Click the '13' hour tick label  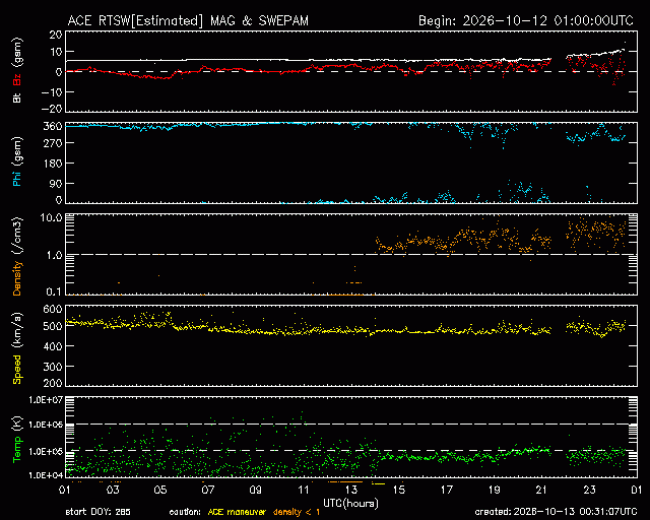pyautogui.click(x=351, y=490)
